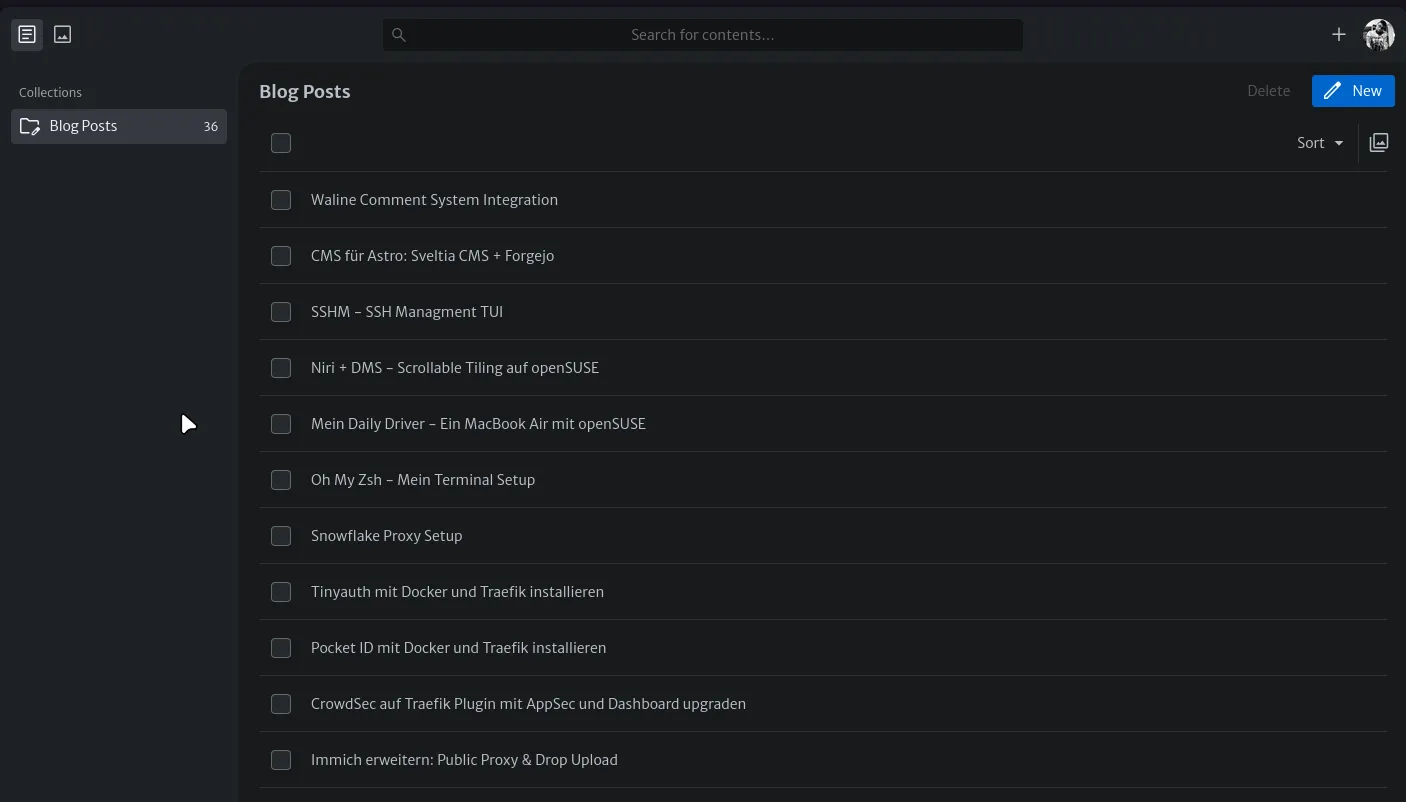Click the pencil icon on New button
The height and width of the screenshot is (802, 1406).
pos(1332,91)
